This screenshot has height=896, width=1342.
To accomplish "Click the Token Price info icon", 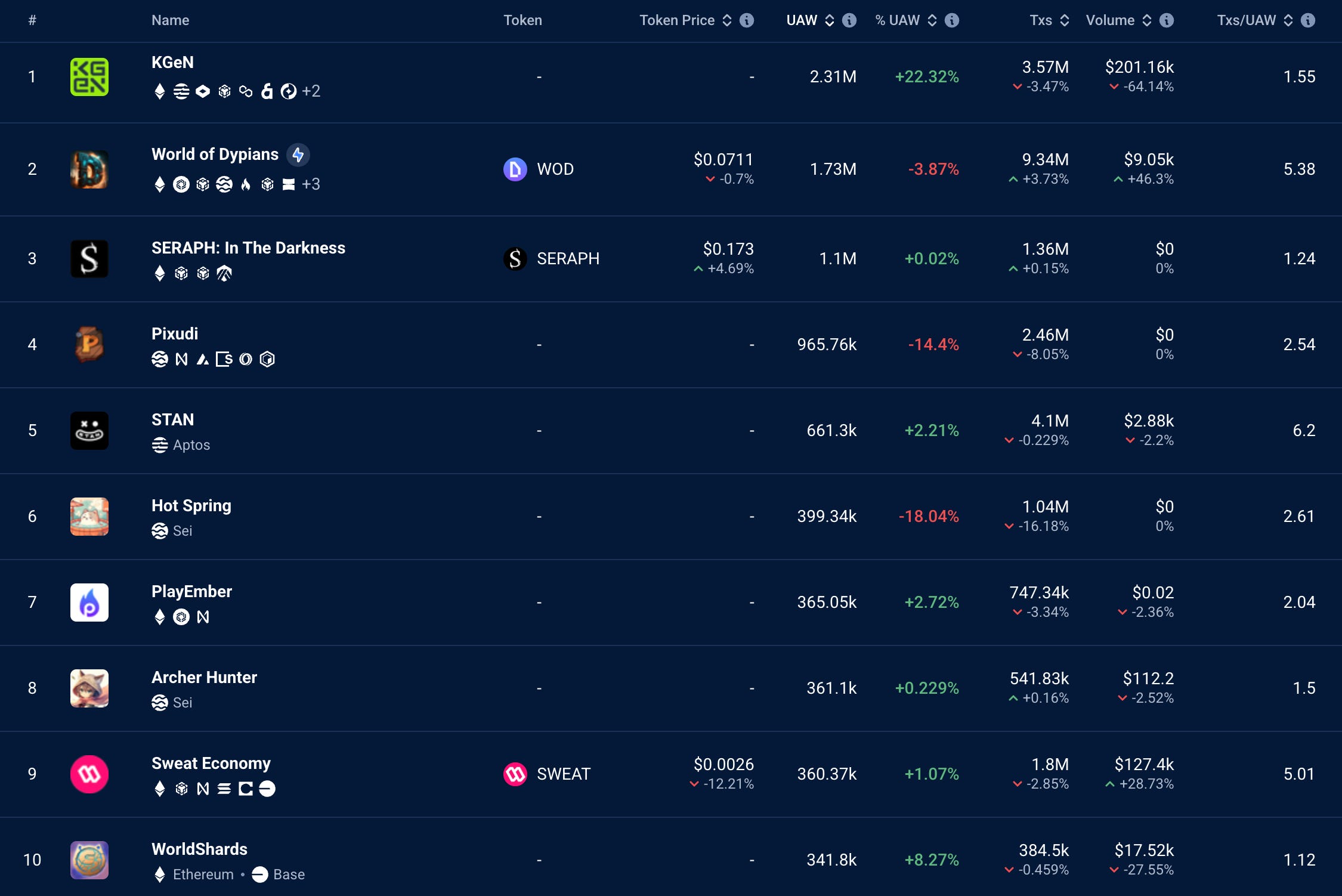I will point(747,20).
